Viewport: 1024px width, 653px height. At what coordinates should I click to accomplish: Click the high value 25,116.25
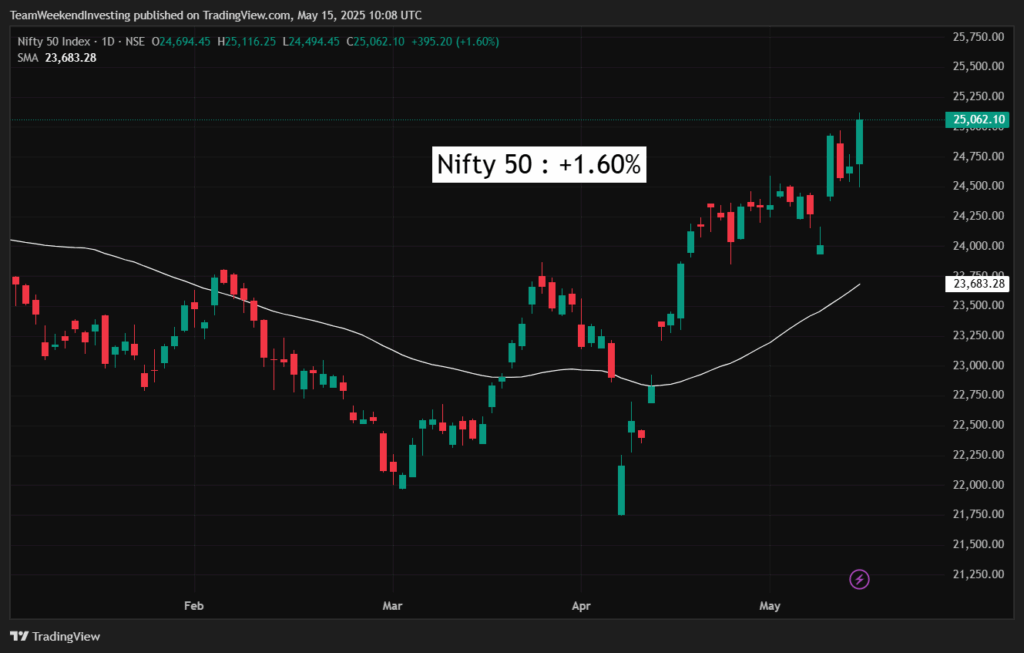pos(250,41)
